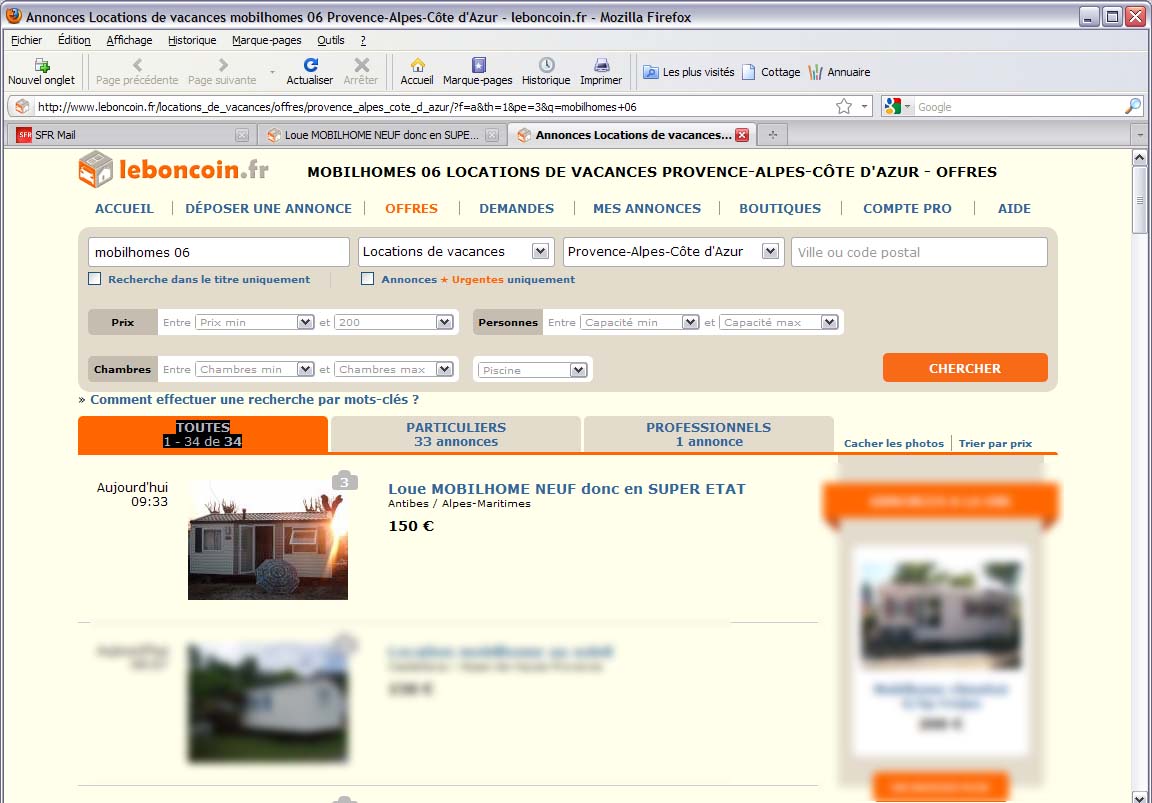Go to Accueil home icon in toolbar
Screen dimensions: 1152x803
coord(417,66)
